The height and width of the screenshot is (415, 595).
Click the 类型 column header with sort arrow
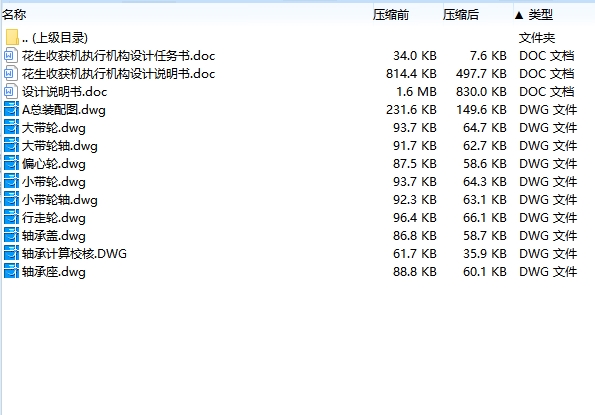tap(534, 15)
